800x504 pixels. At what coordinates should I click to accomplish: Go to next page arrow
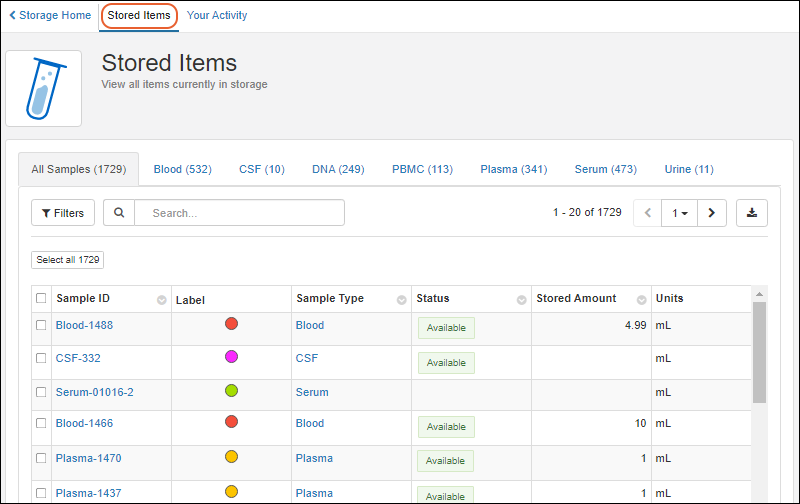click(x=711, y=213)
